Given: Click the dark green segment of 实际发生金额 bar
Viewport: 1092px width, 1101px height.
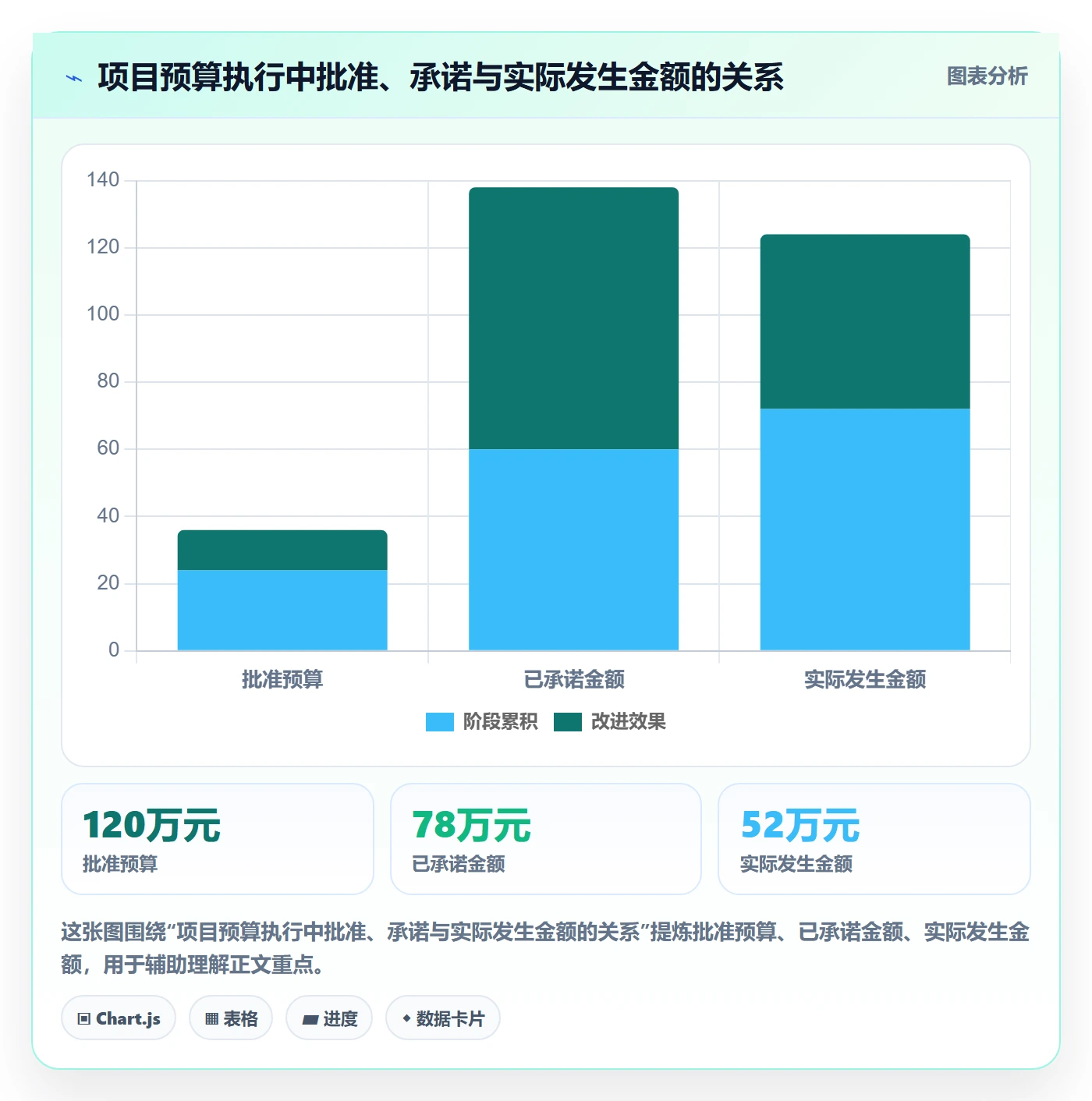Looking at the screenshot, I should tap(865, 321).
